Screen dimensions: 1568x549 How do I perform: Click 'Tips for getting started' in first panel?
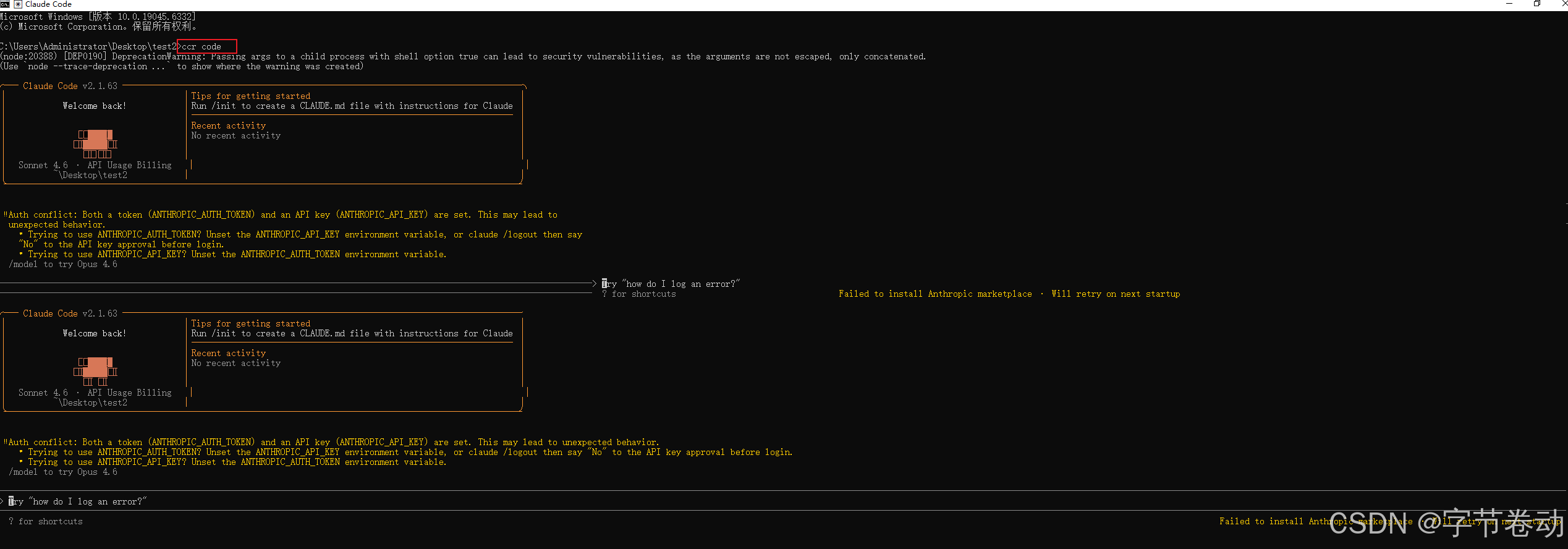pyautogui.click(x=251, y=96)
